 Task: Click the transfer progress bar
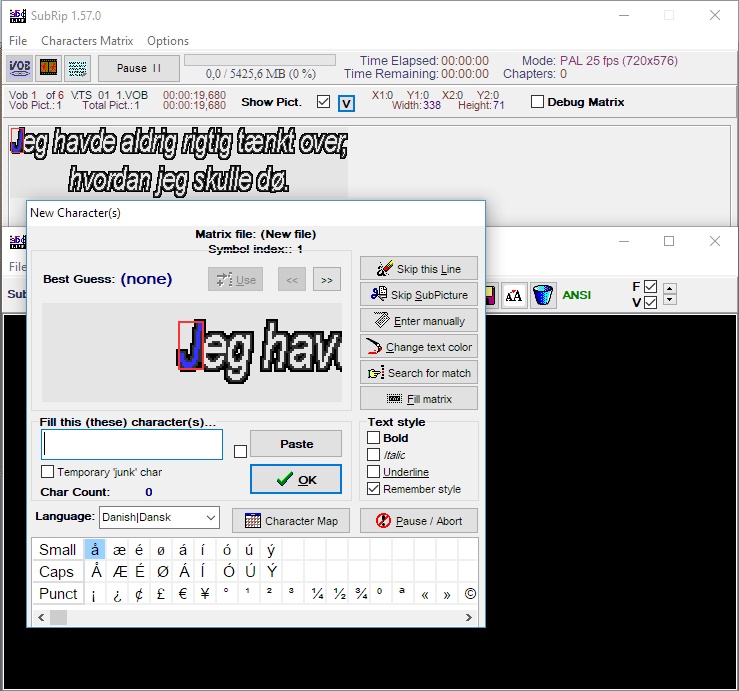point(260,60)
